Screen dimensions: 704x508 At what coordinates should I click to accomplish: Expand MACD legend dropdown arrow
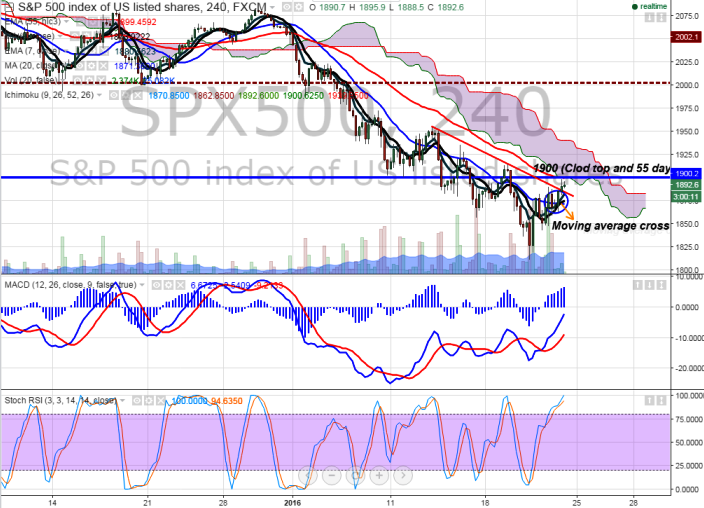coord(142,285)
